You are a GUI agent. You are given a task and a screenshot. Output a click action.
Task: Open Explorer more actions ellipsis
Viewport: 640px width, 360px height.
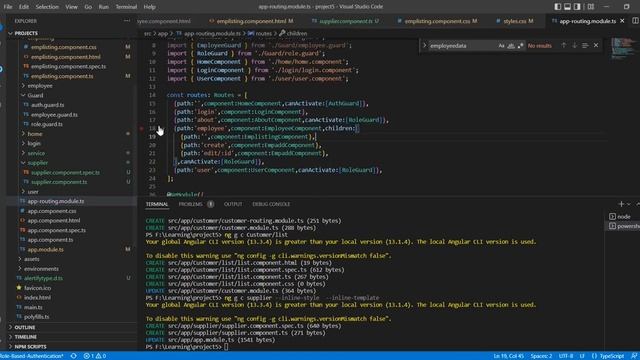click(127, 21)
